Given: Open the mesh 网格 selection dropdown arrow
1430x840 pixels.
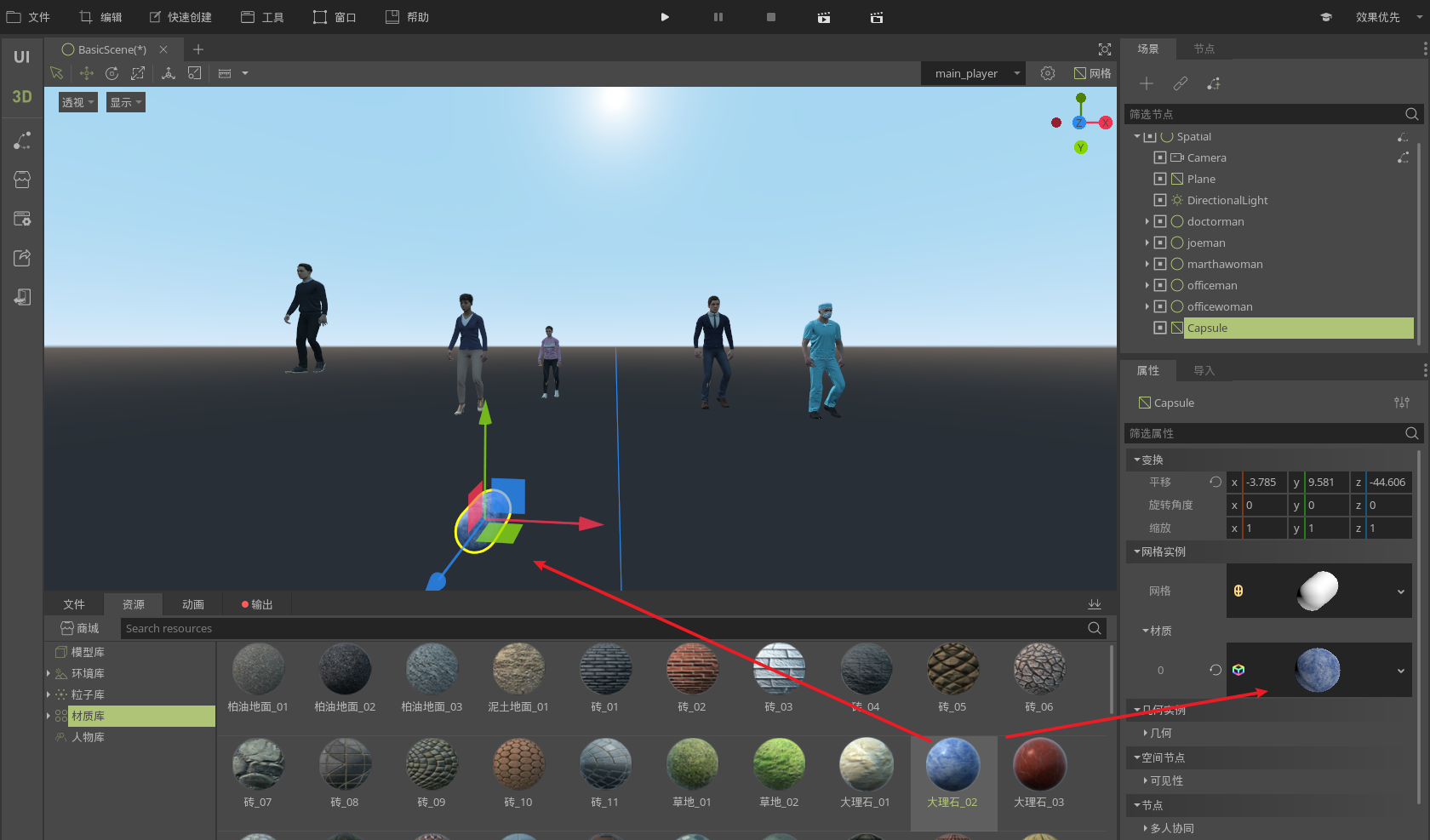Looking at the screenshot, I should point(1401,591).
